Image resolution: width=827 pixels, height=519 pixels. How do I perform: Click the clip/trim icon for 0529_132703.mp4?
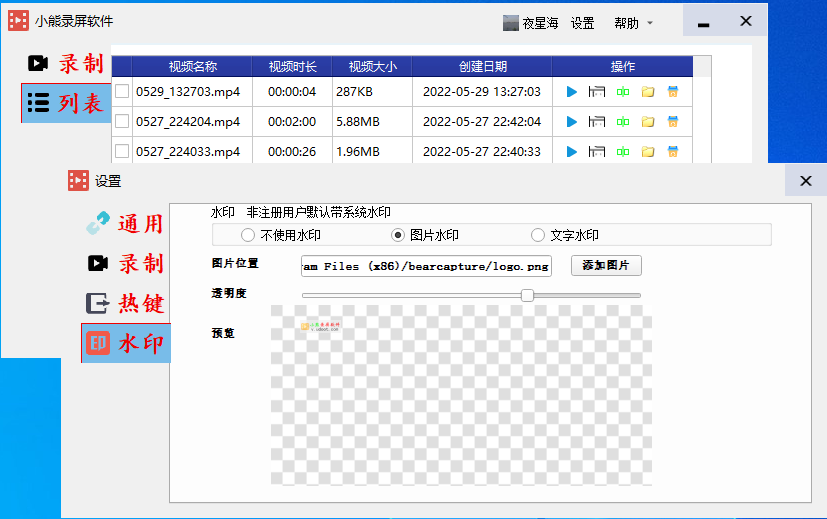point(597,92)
